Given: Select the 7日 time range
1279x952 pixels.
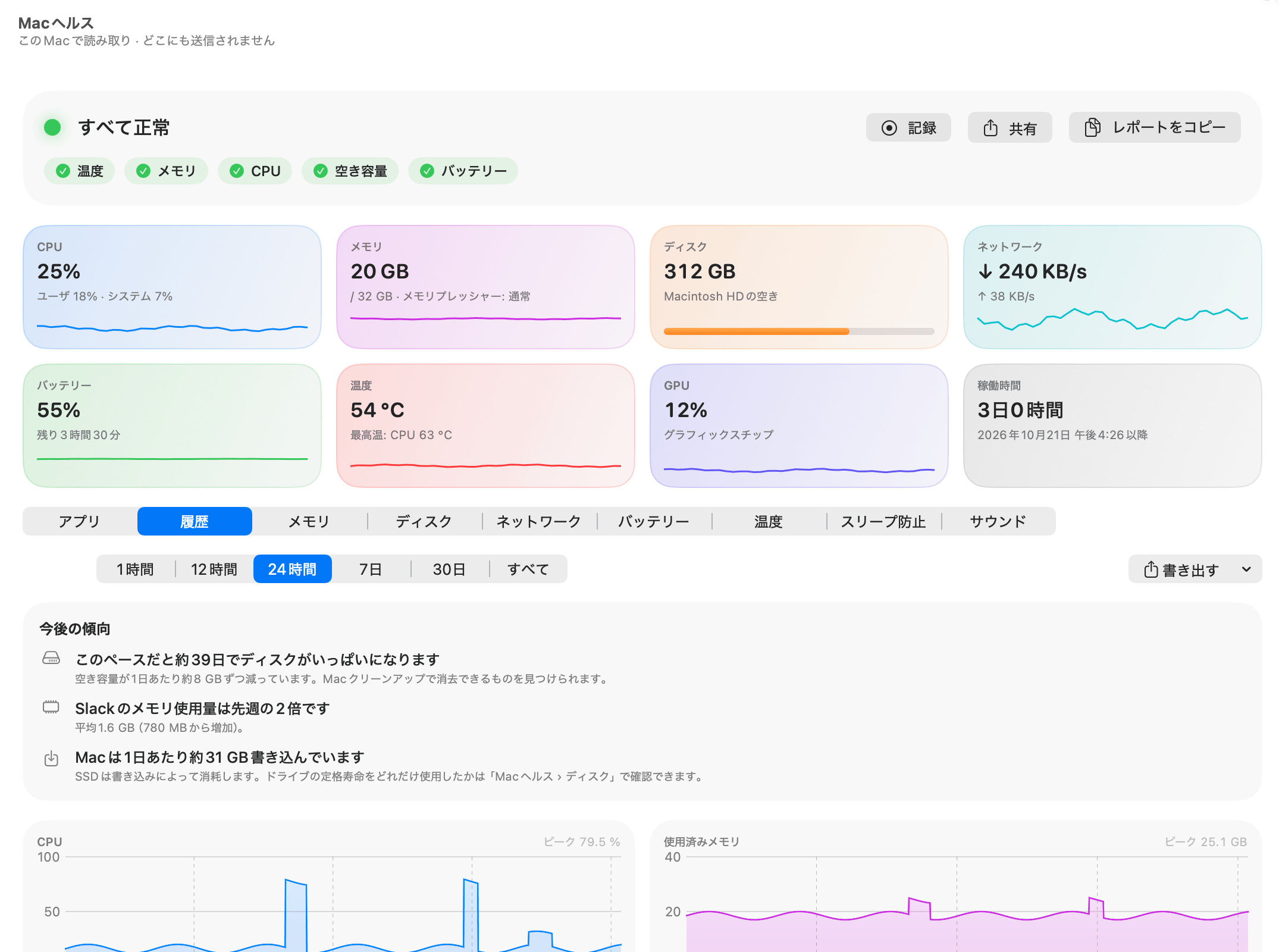Looking at the screenshot, I should [x=371, y=569].
